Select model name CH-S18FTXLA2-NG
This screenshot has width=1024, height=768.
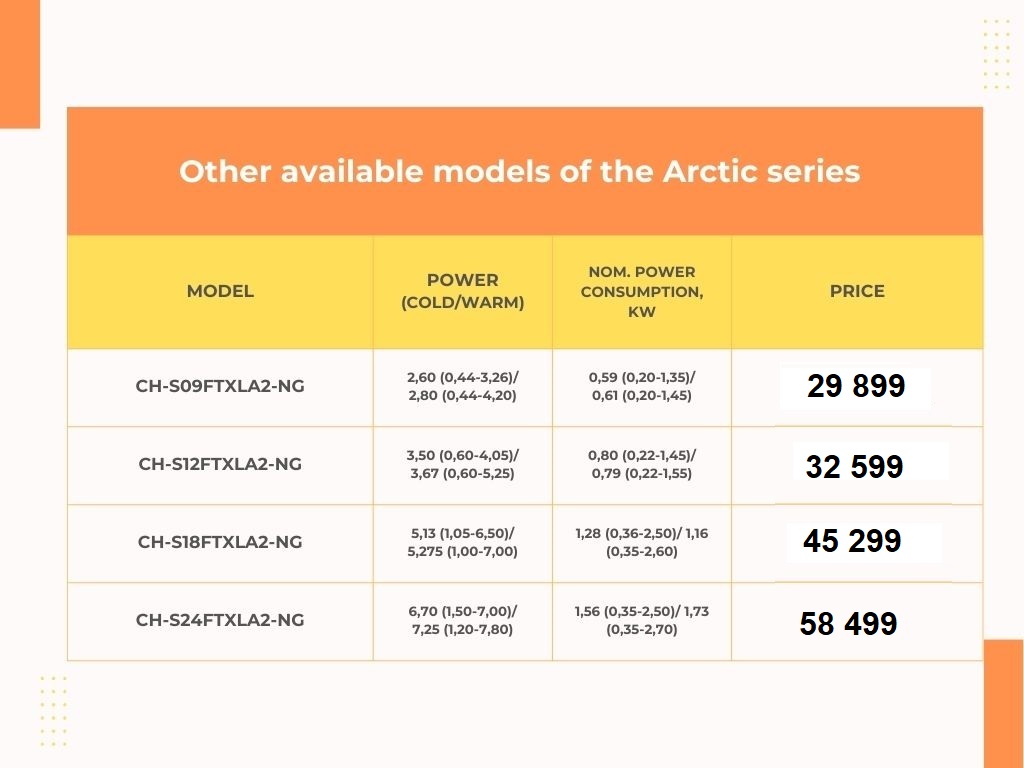(220, 542)
